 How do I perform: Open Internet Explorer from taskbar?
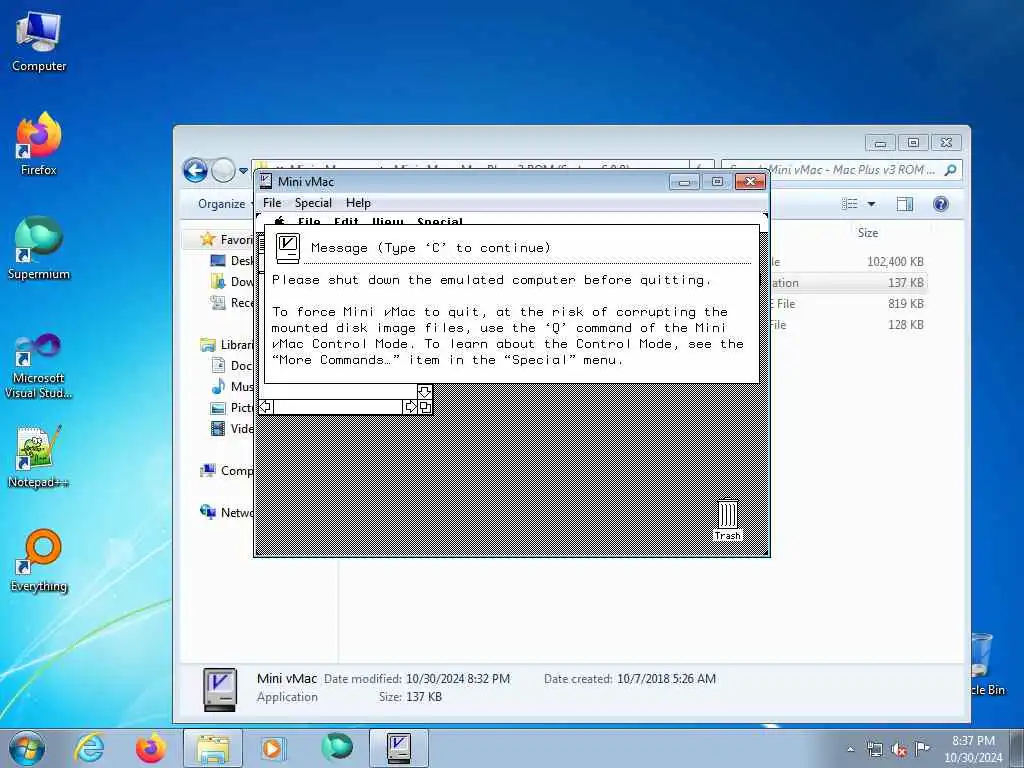coord(88,748)
